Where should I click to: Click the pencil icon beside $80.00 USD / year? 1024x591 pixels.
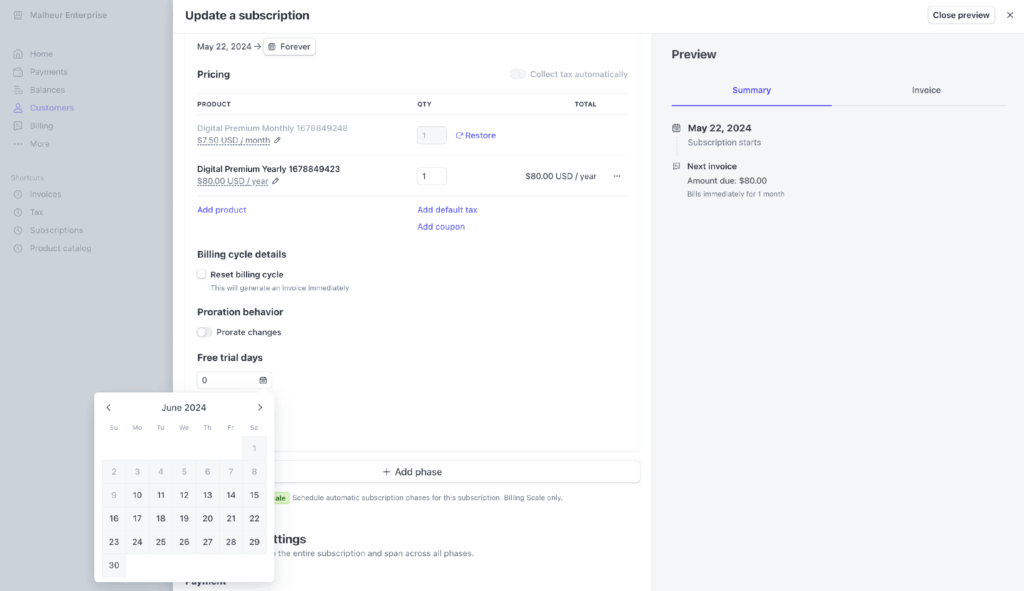pos(276,181)
